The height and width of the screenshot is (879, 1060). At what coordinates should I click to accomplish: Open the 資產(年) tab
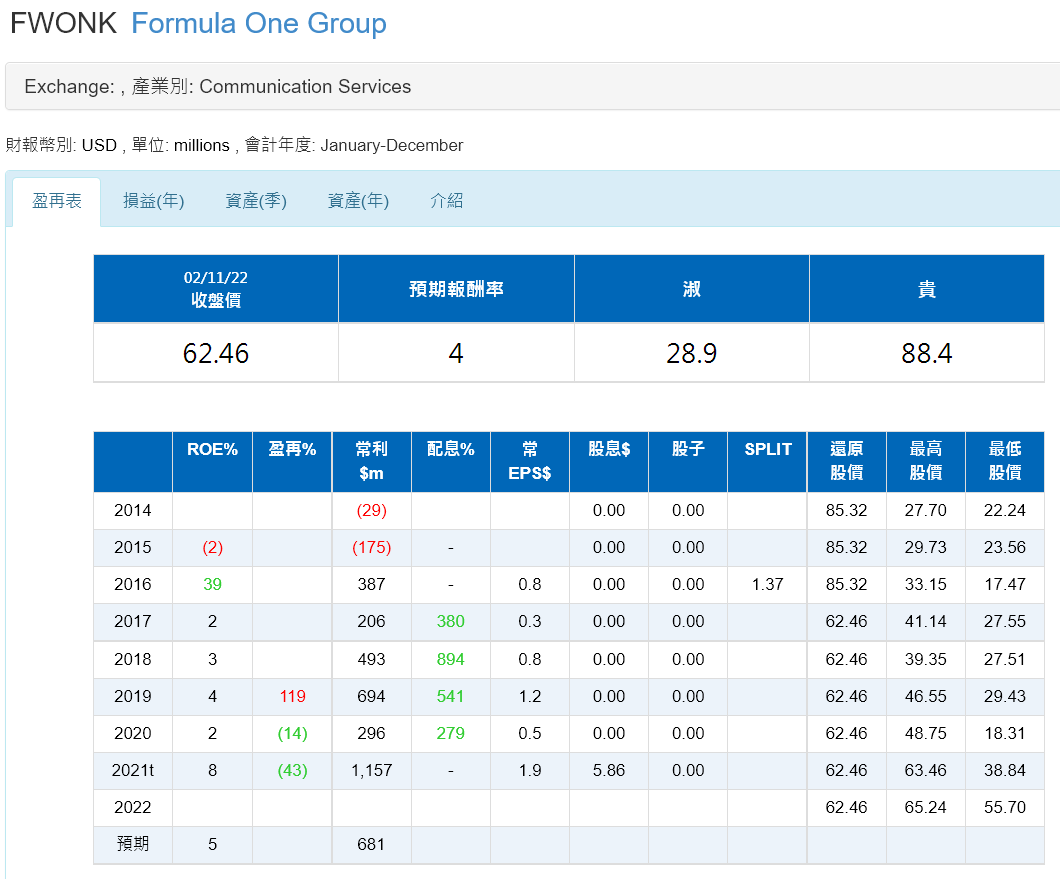358,201
